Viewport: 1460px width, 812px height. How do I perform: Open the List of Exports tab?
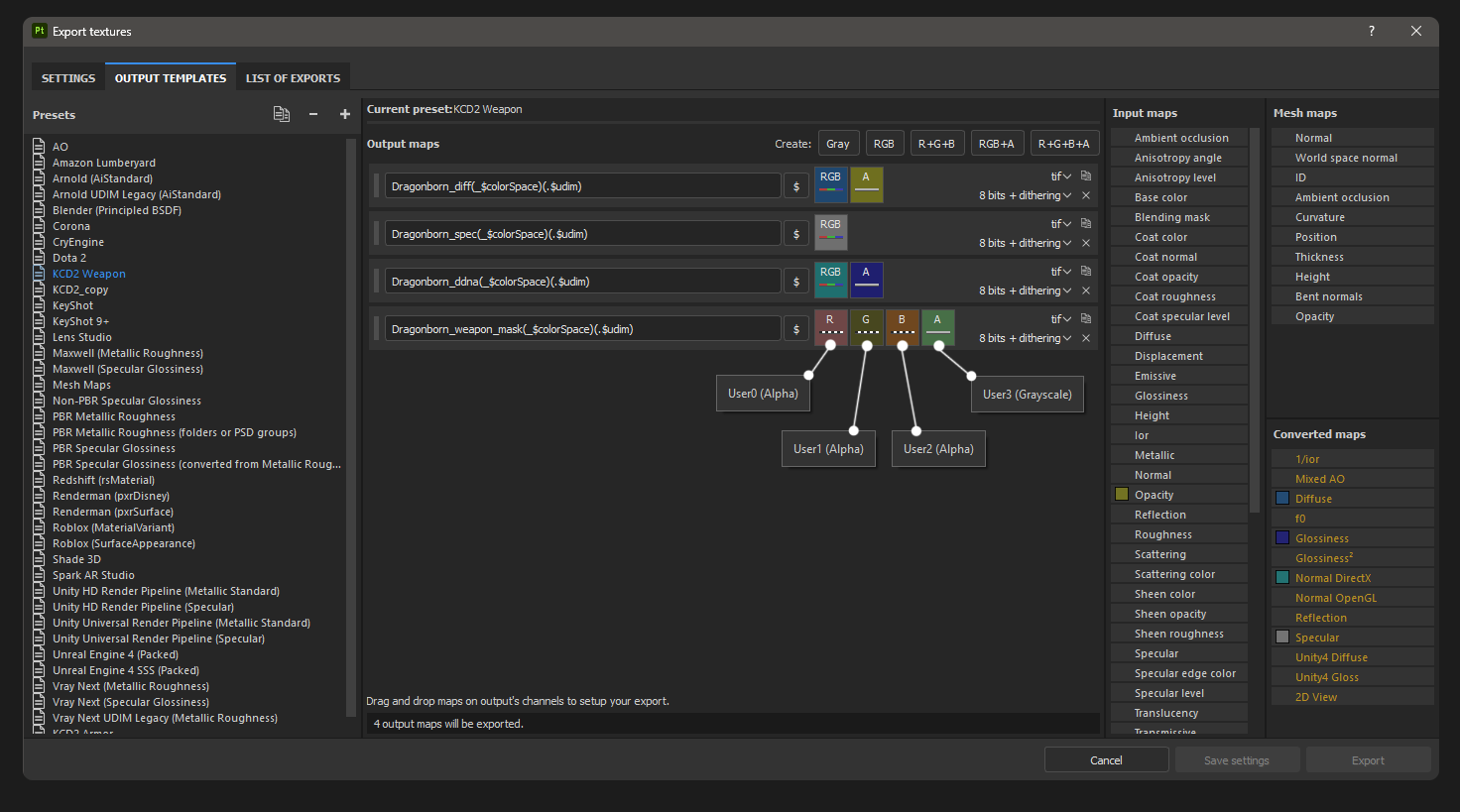293,78
